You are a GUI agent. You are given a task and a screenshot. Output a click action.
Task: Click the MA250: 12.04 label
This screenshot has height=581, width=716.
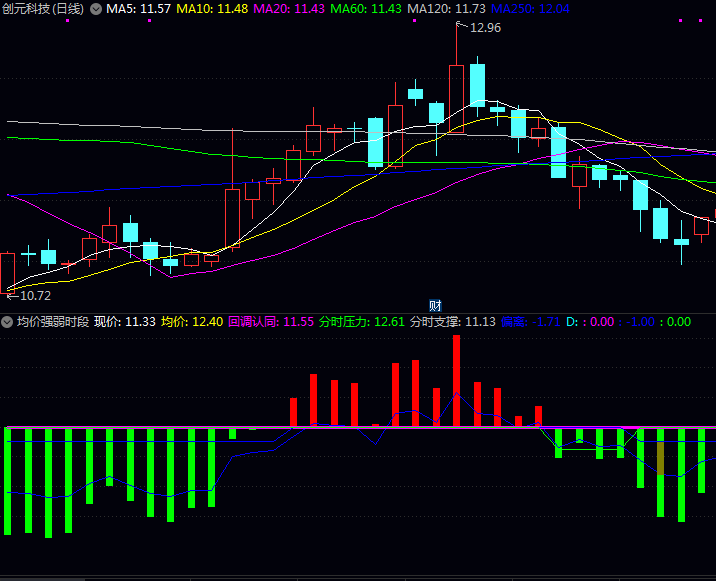coord(530,9)
